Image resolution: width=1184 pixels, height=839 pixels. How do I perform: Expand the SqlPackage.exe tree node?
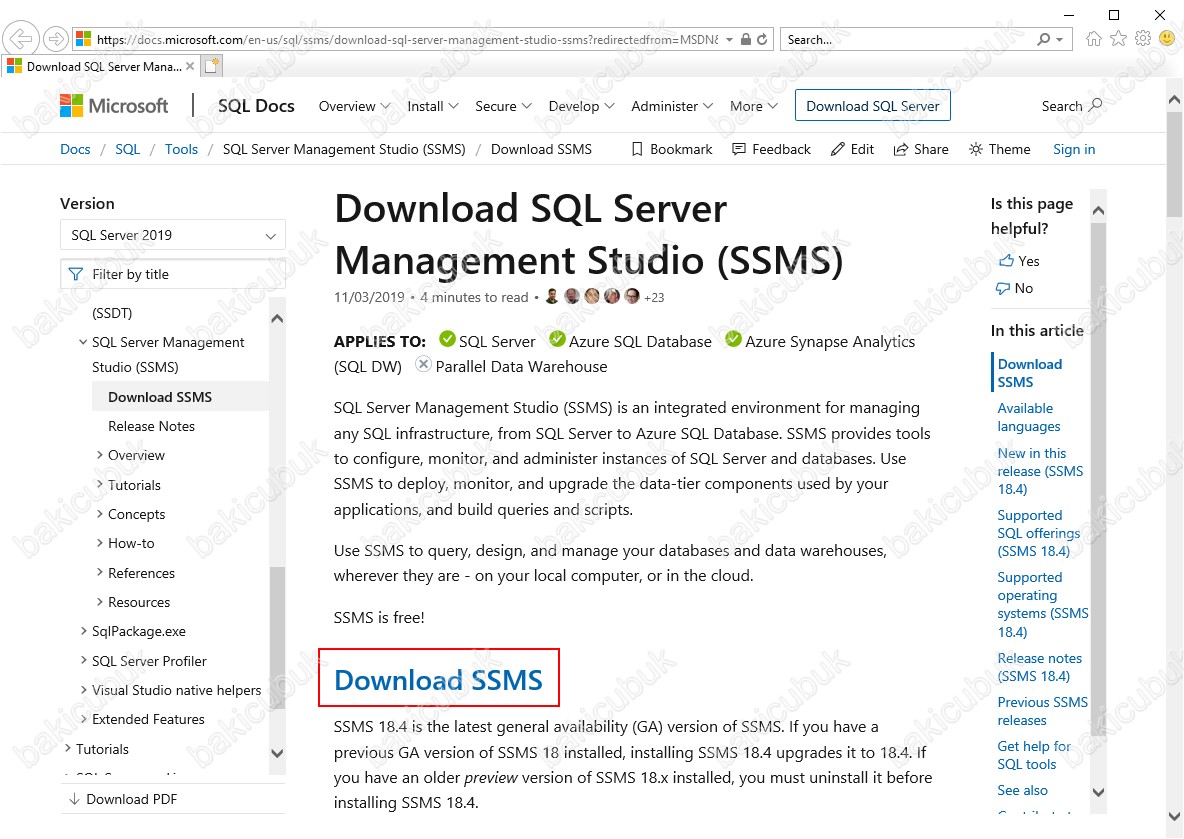click(x=83, y=631)
